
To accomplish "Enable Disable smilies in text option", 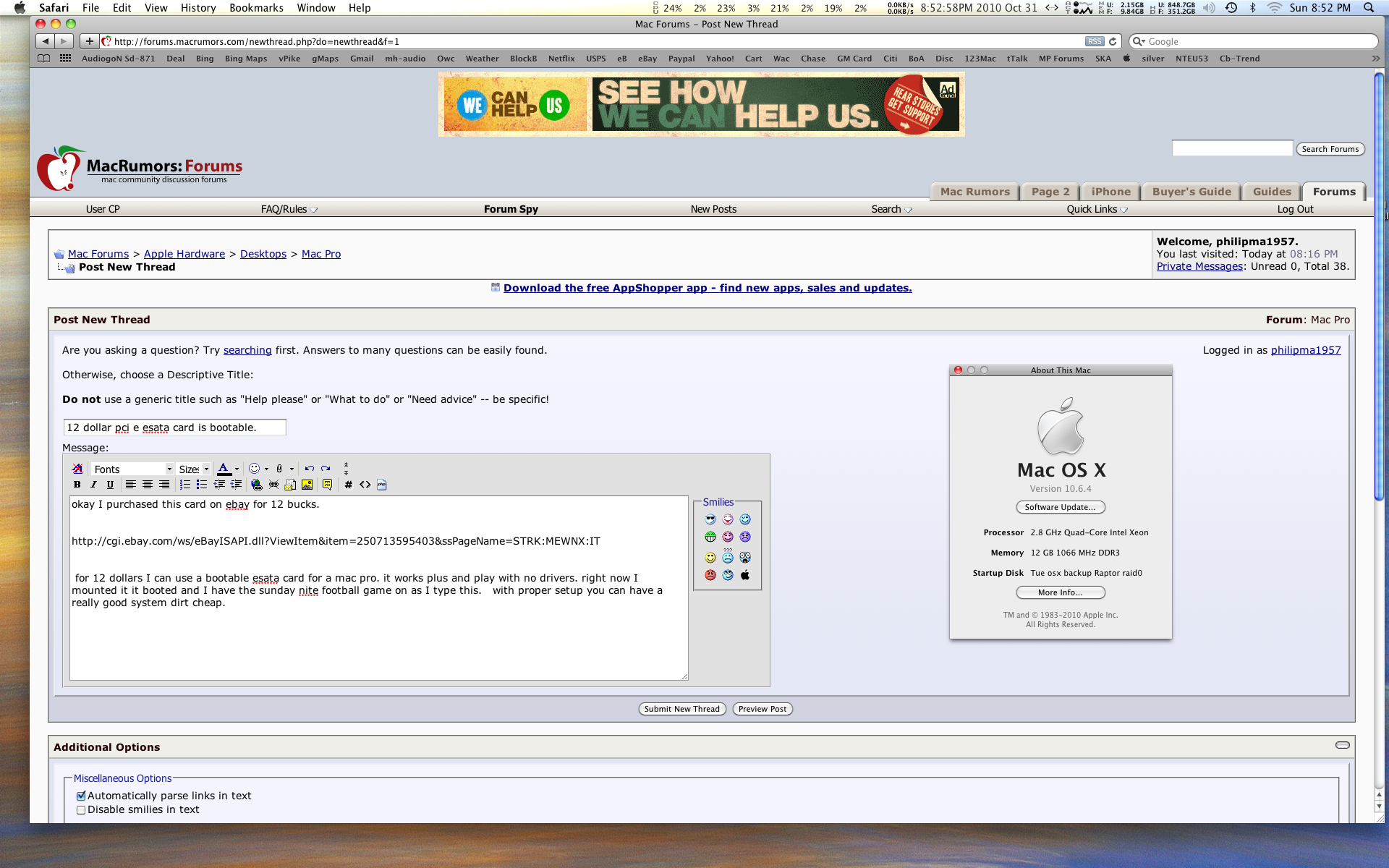I will [x=80, y=809].
